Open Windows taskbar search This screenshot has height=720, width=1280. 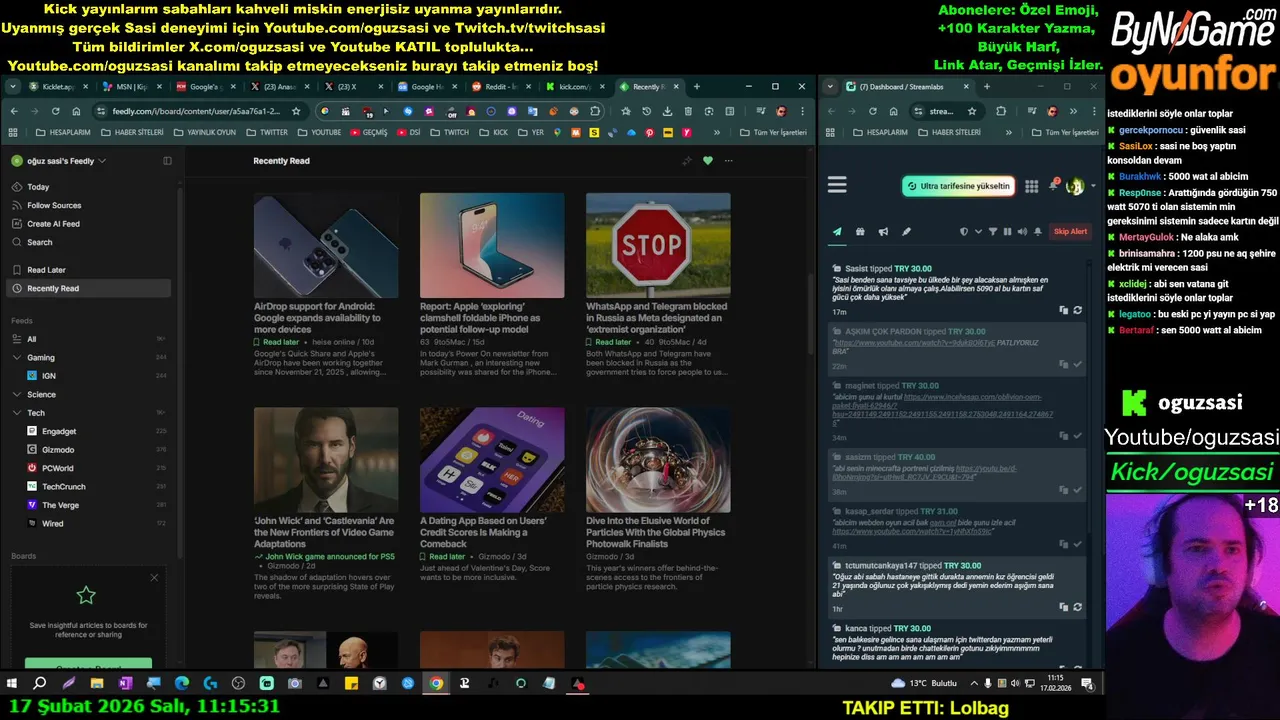coord(40,684)
